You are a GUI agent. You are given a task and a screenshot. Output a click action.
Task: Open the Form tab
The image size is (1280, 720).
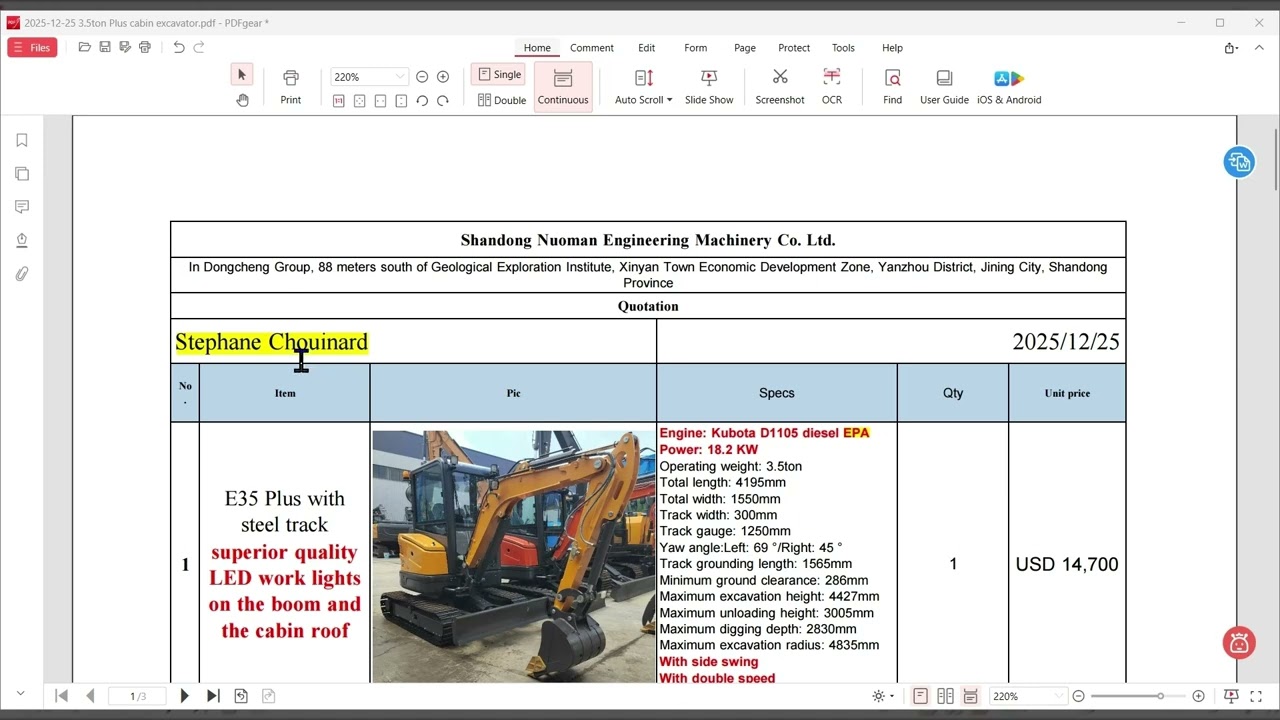click(x=696, y=48)
